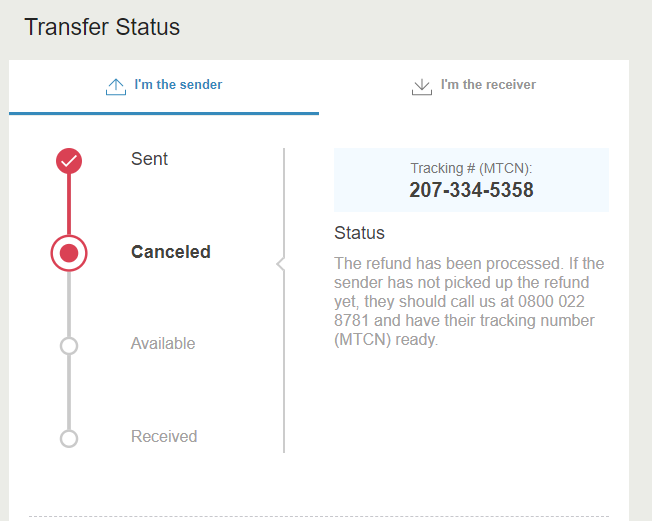Click the Tracking # (MTCN) label

pyautogui.click(x=471, y=168)
